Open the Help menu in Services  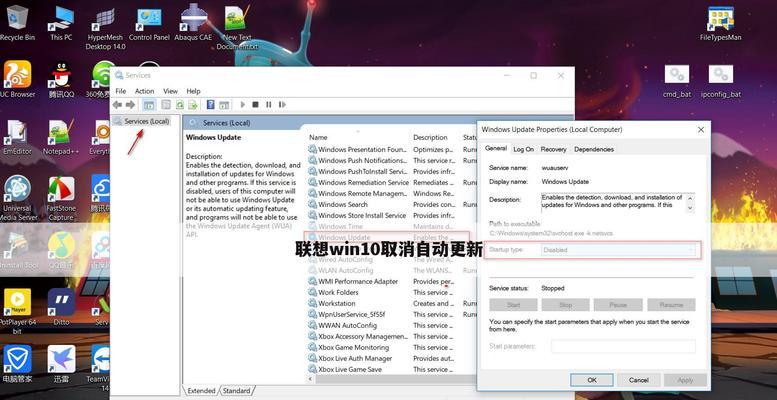pos(193,91)
